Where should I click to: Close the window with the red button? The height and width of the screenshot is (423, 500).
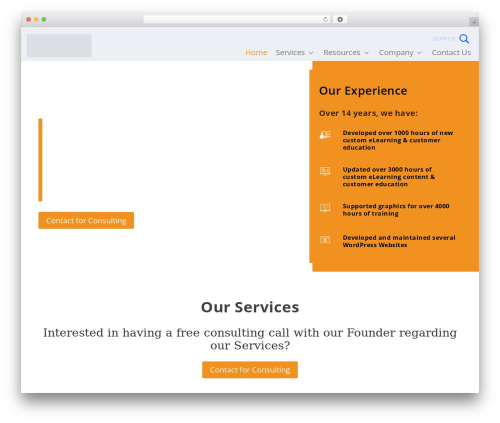coord(29,20)
